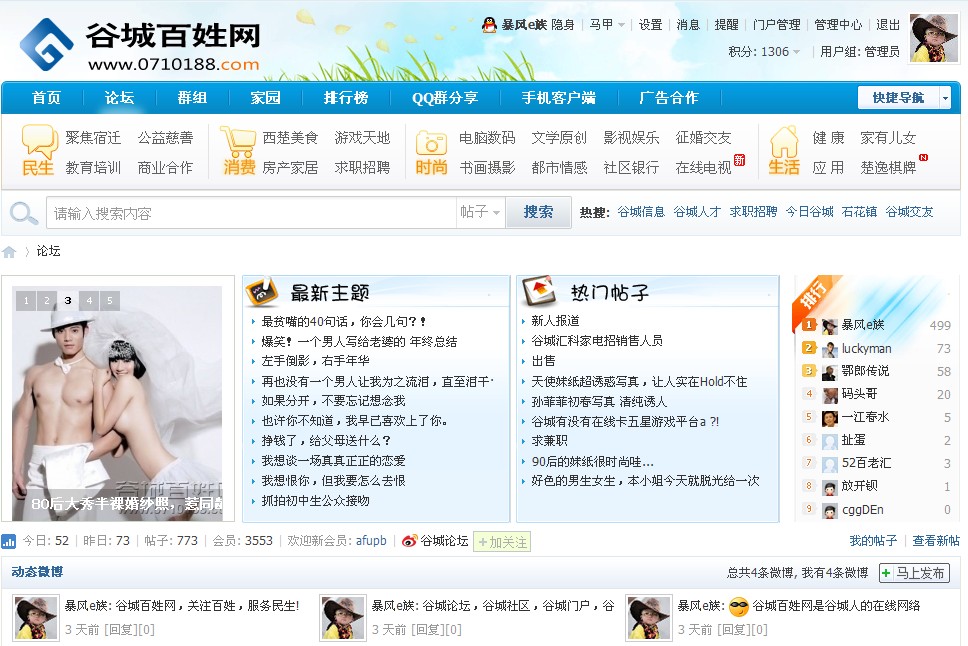Open the 论坛 nav tab
The height and width of the screenshot is (646, 968).
click(x=119, y=98)
